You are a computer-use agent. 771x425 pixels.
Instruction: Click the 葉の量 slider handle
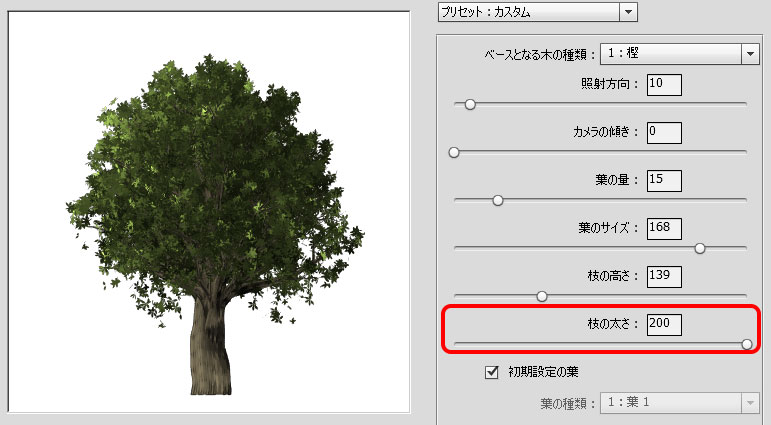[498, 200]
